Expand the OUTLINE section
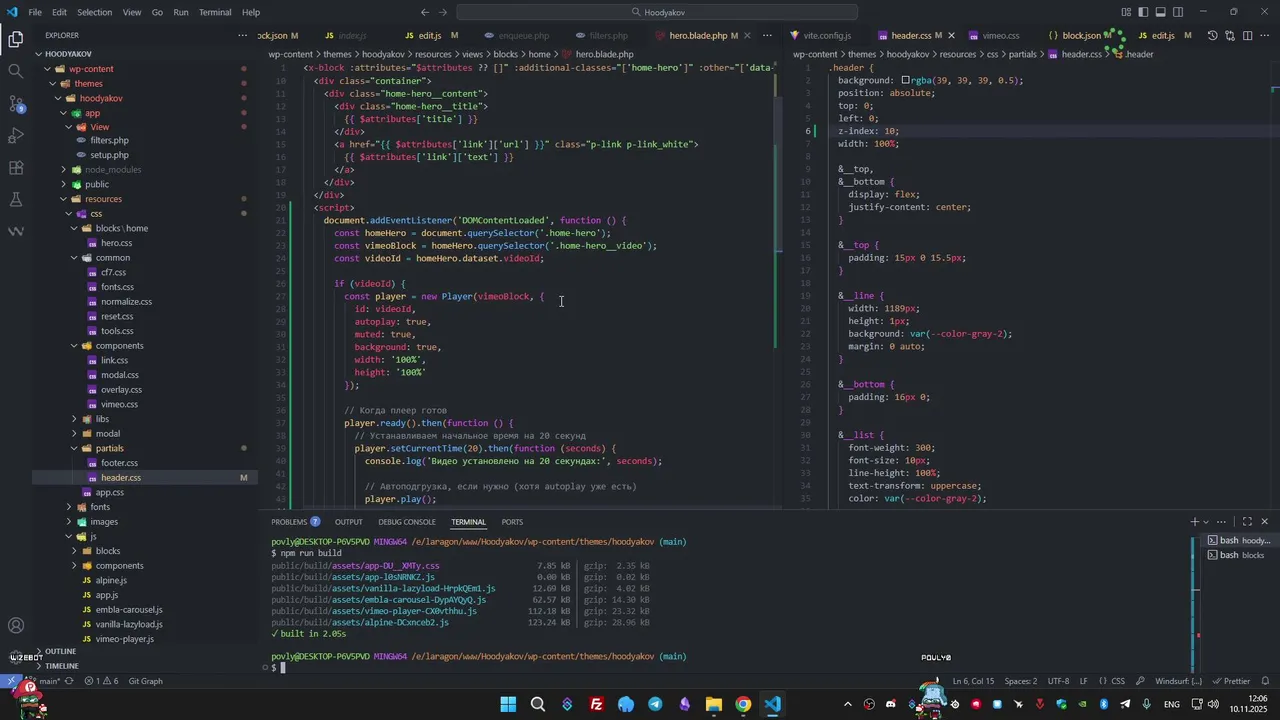This screenshot has height=720, width=1280. tap(60, 651)
